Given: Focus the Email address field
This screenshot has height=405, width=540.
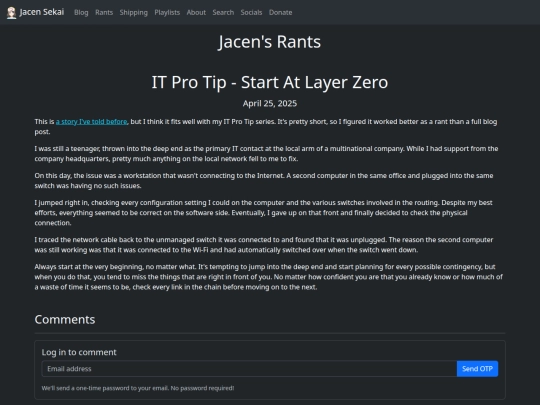Looking at the screenshot, I should pos(249,369).
